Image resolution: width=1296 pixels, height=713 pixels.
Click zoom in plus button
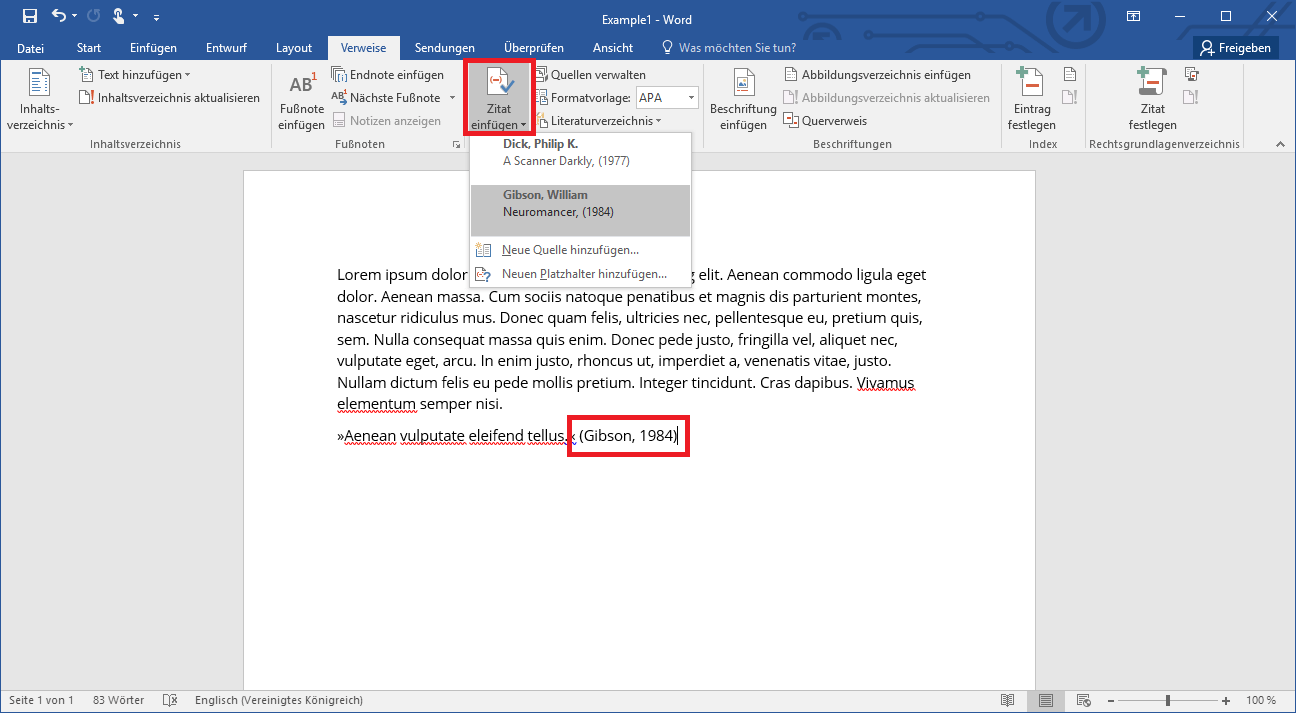1226,700
